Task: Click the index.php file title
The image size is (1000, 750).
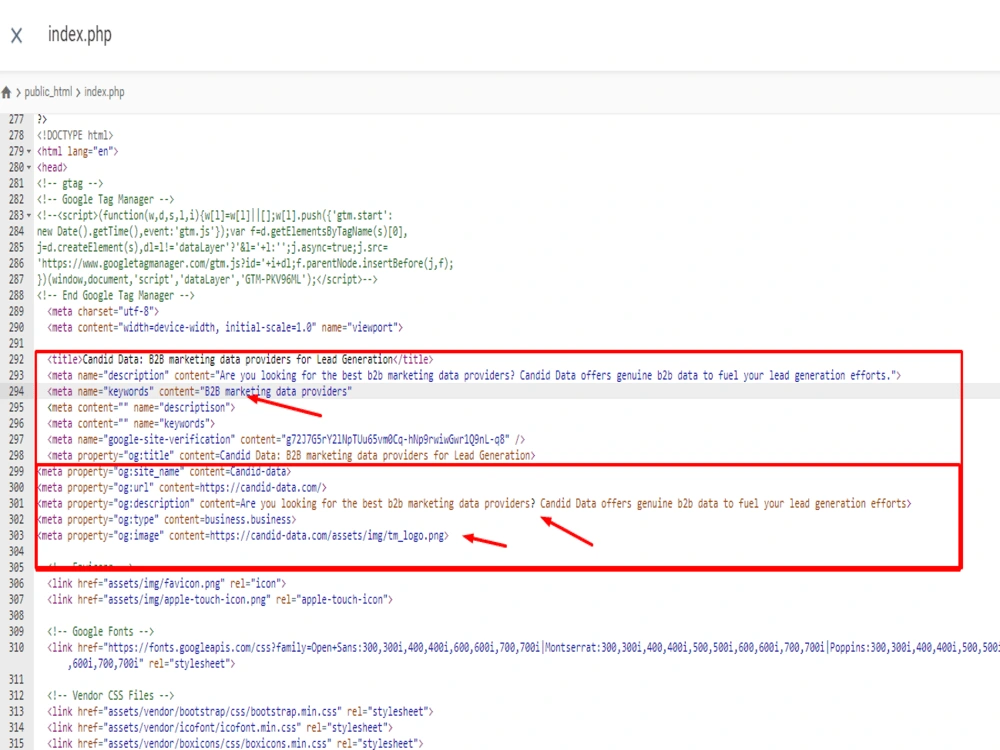Action: coord(80,34)
